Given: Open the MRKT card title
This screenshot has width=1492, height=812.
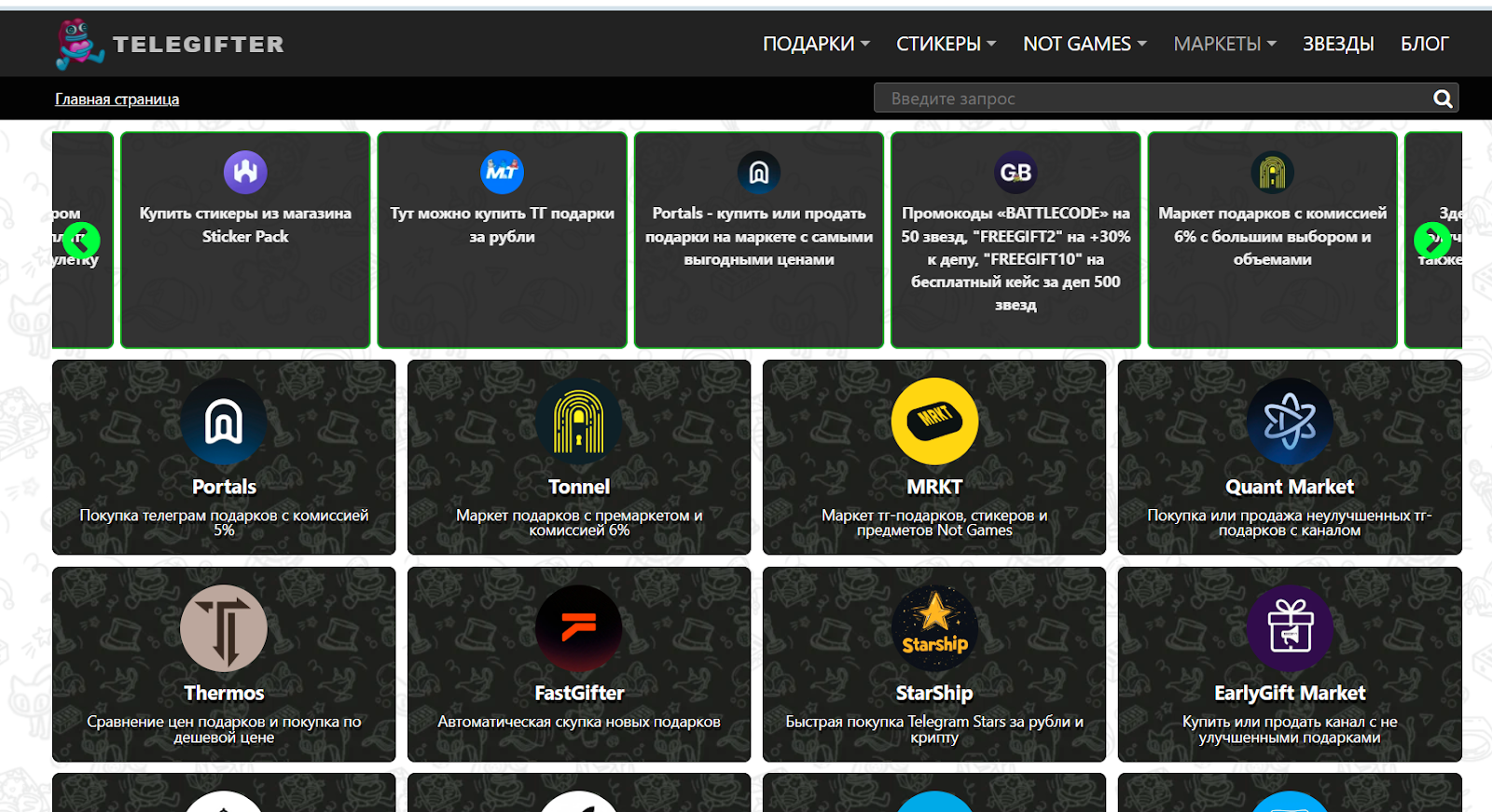Looking at the screenshot, I should click(x=934, y=487).
